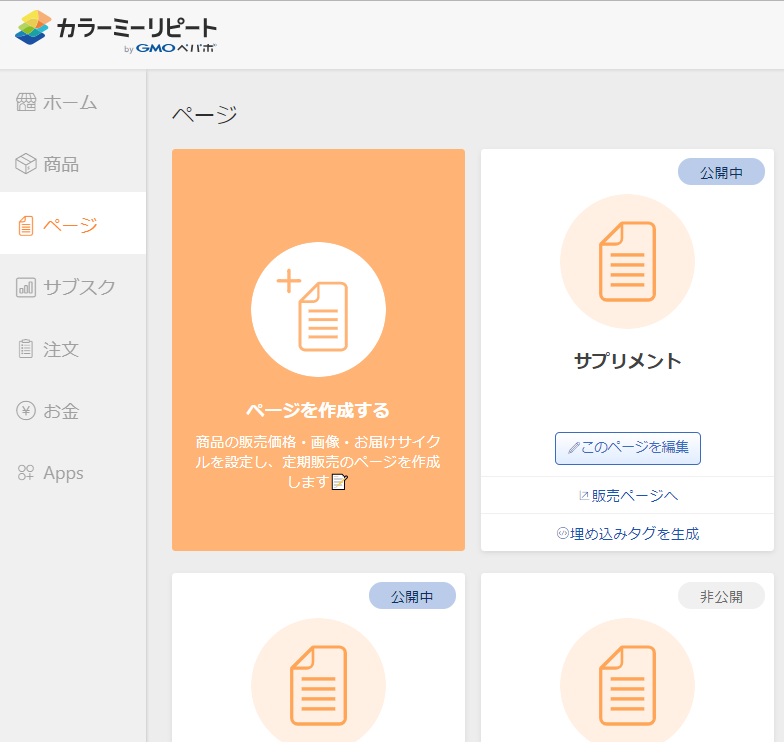Click 公開中 badge on lower left card

tap(412, 596)
